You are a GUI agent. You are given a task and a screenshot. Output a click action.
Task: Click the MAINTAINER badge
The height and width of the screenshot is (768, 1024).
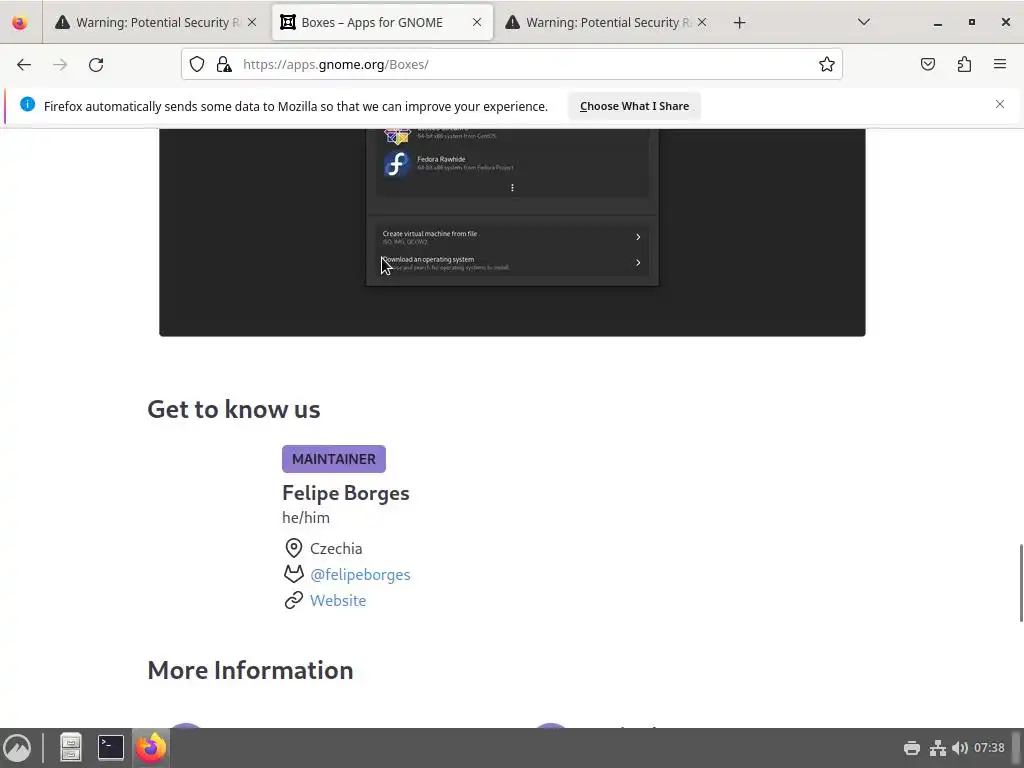334,459
